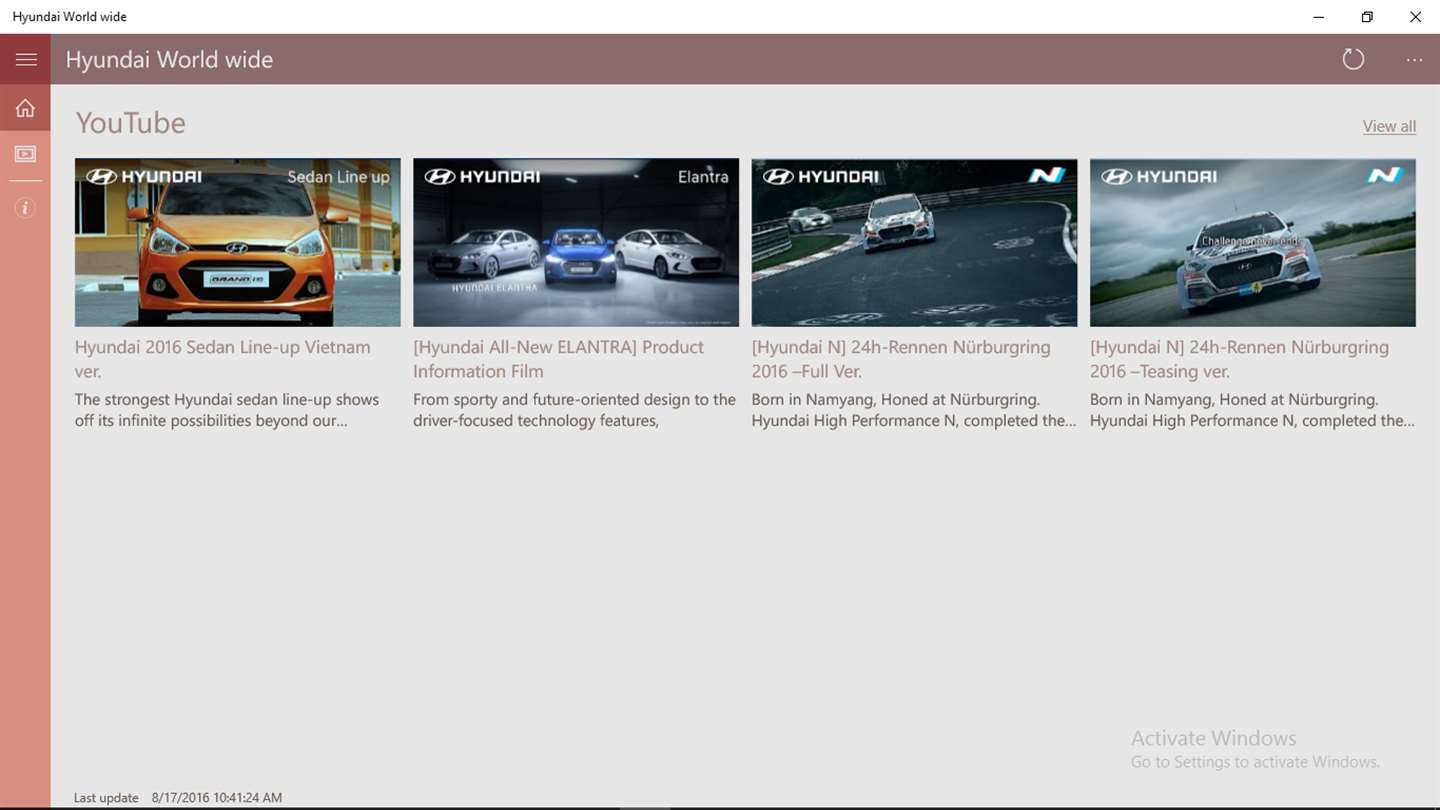Open the Nürburgring Full Ver. video thumbnail
This screenshot has height=810, width=1440.
click(914, 242)
